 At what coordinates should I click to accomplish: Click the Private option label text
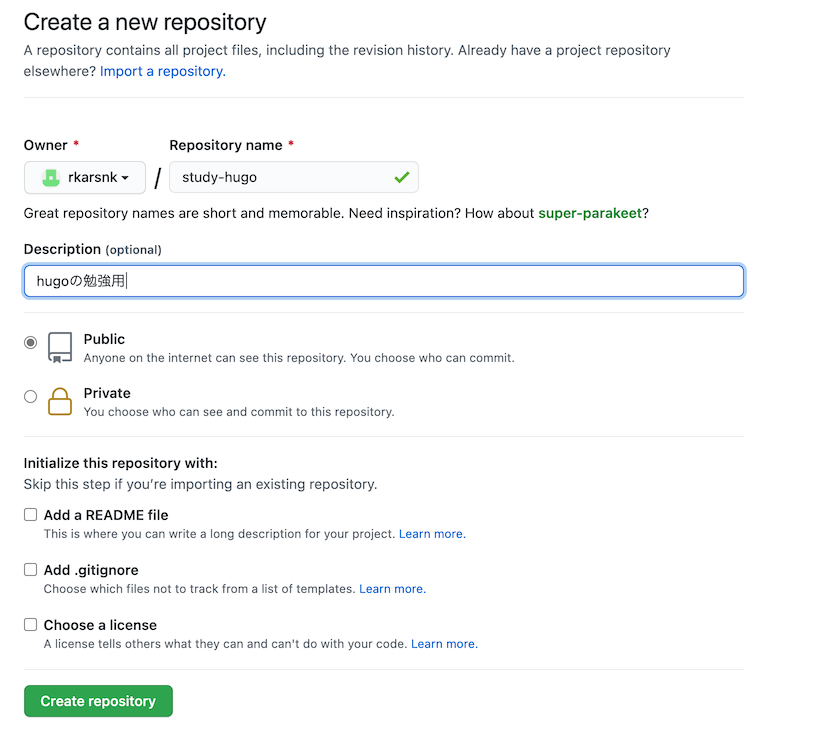(x=107, y=393)
